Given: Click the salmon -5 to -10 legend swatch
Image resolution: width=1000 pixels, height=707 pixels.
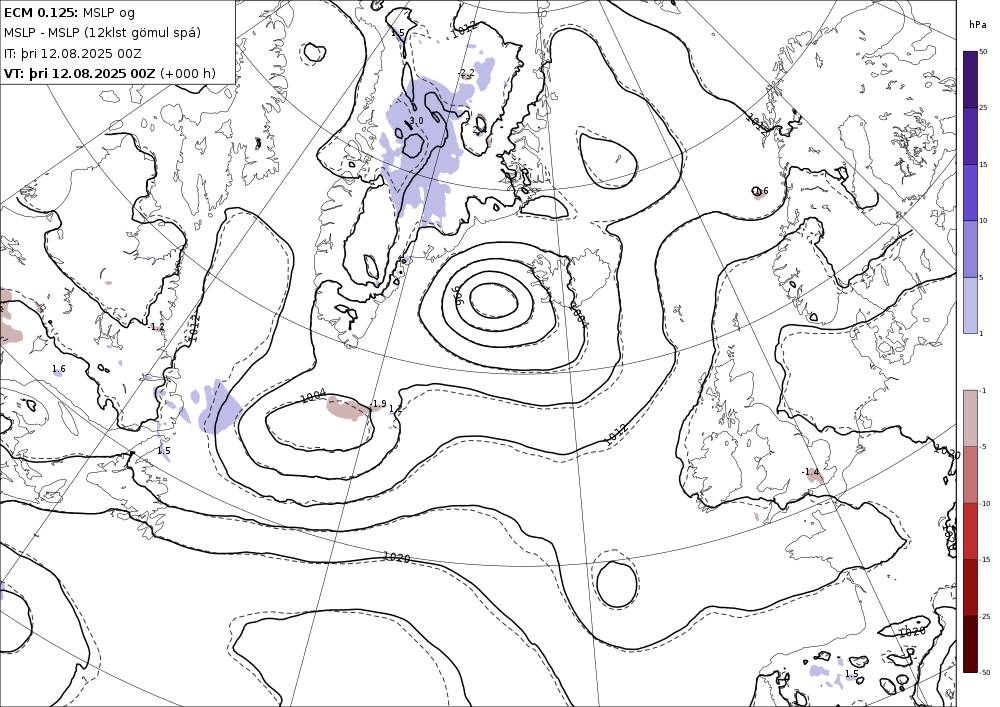Looking at the screenshot, I should click(970, 474).
